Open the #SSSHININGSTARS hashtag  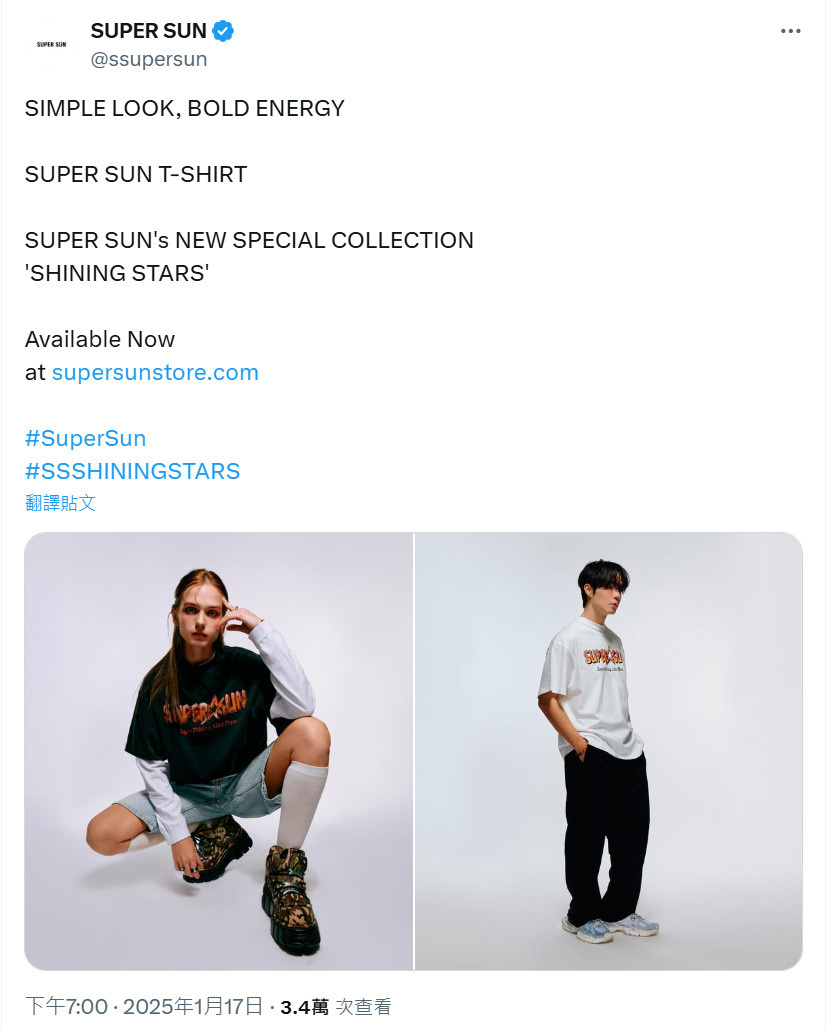pyautogui.click(x=133, y=471)
